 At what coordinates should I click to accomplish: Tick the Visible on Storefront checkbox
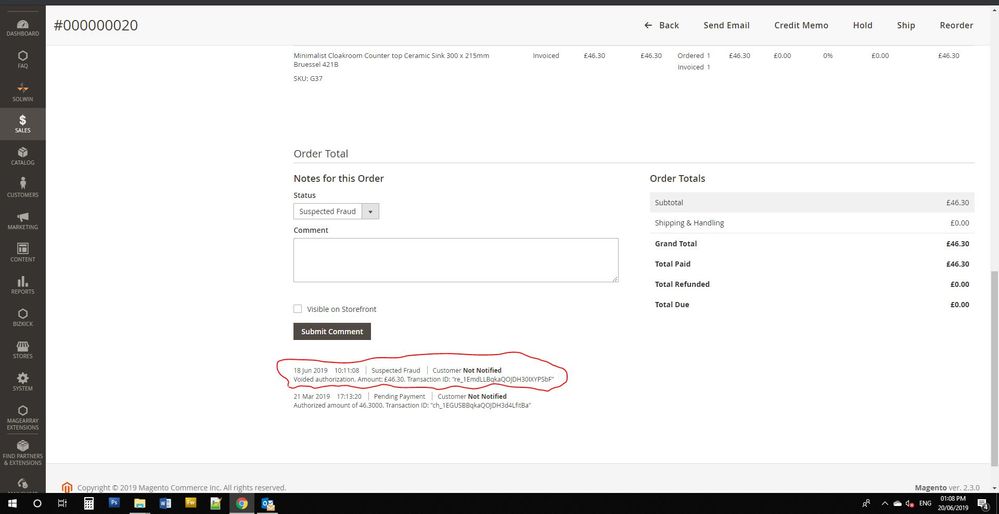[298, 309]
